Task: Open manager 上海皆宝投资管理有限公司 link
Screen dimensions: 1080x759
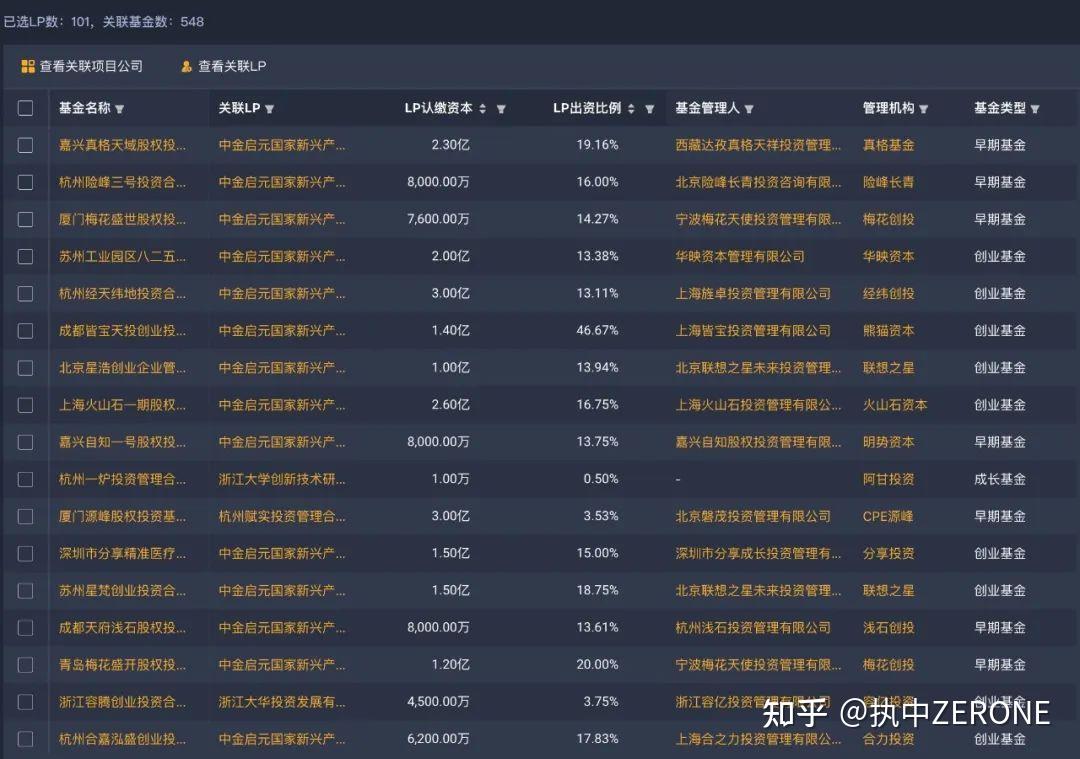Action: pos(753,331)
